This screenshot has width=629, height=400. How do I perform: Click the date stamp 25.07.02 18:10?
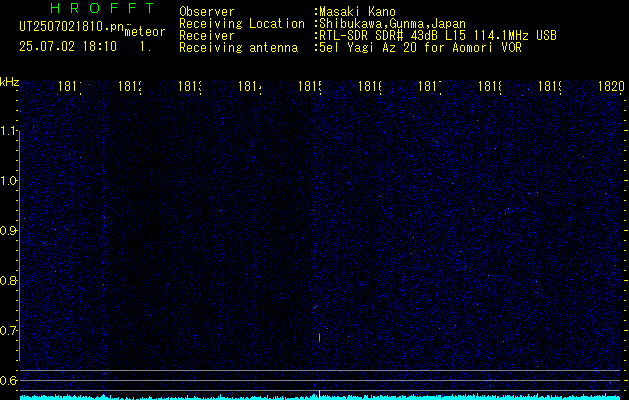pyautogui.click(x=68, y=47)
